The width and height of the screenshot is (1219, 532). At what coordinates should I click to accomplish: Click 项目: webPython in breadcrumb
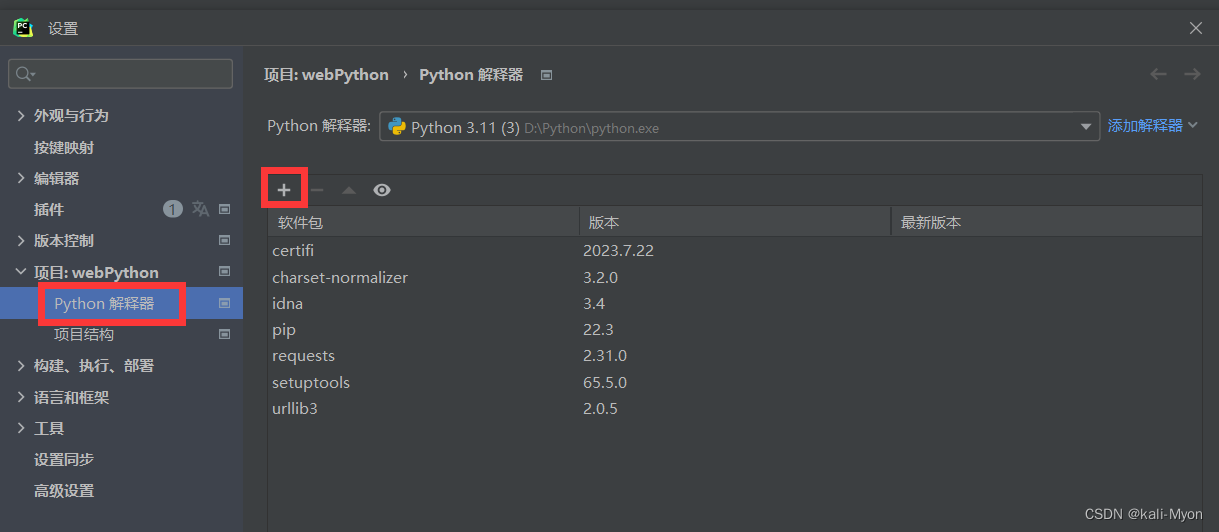click(326, 75)
